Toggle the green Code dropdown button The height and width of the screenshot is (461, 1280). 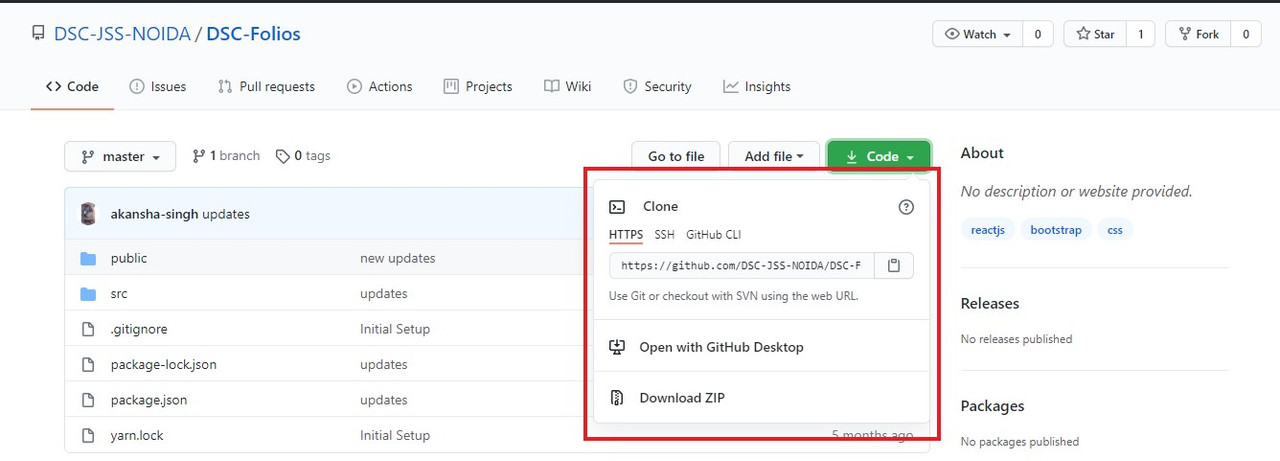[x=879, y=156]
